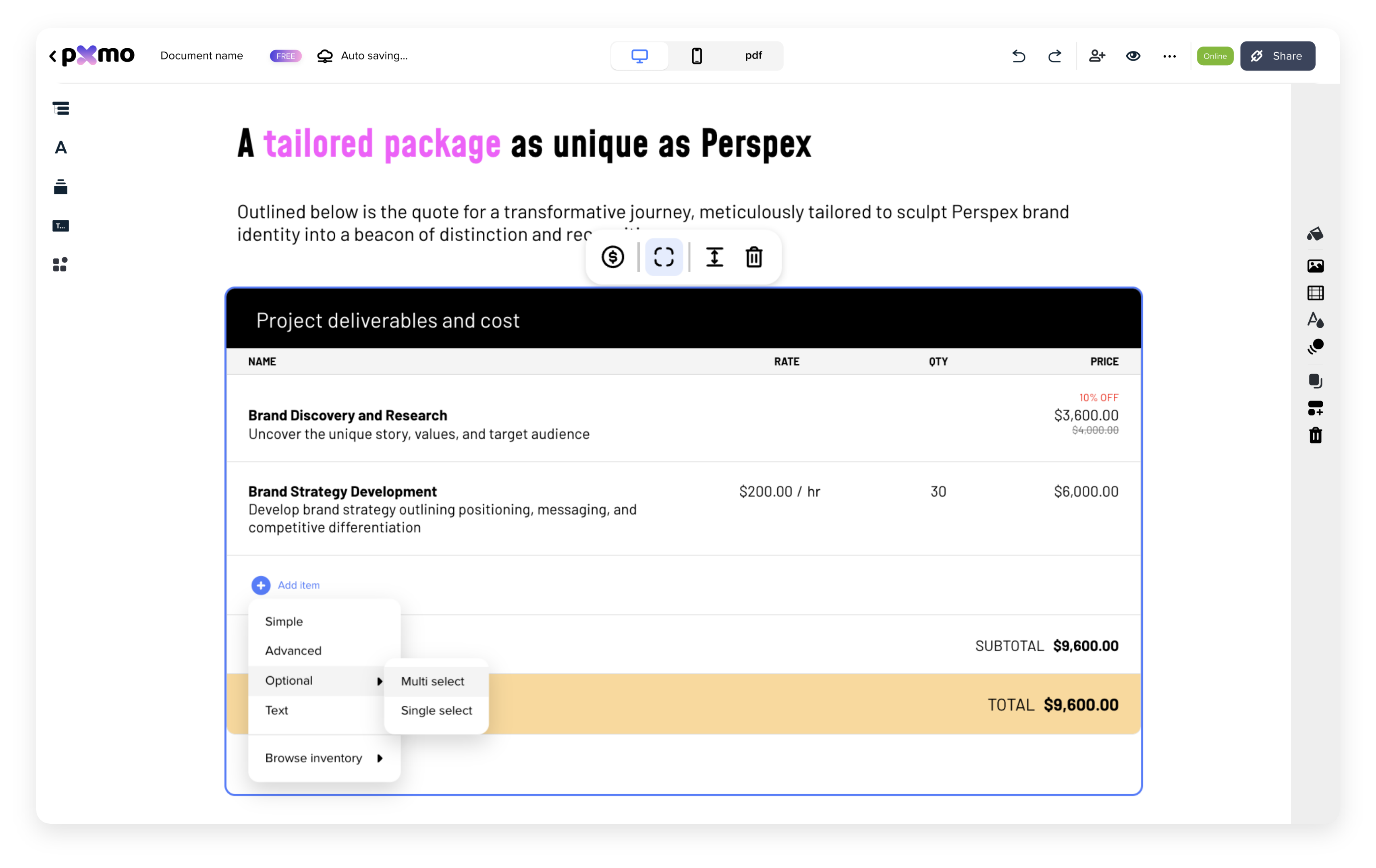
Task: Choose Multi select from submenu
Action: pos(433,681)
